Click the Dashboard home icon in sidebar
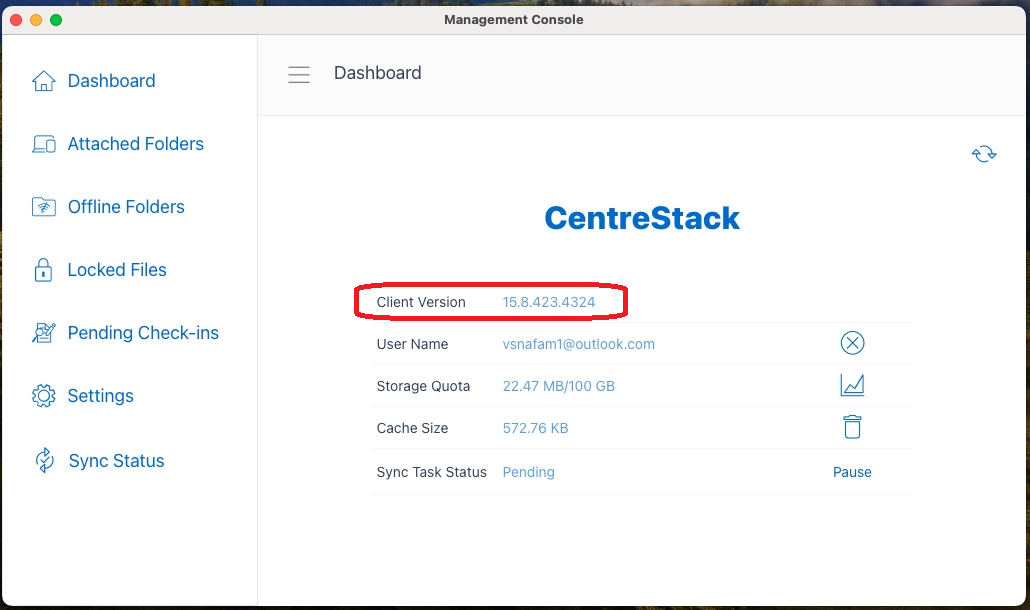Image resolution: width=1030 pixels, height=610 pixels. click(44, 81)
